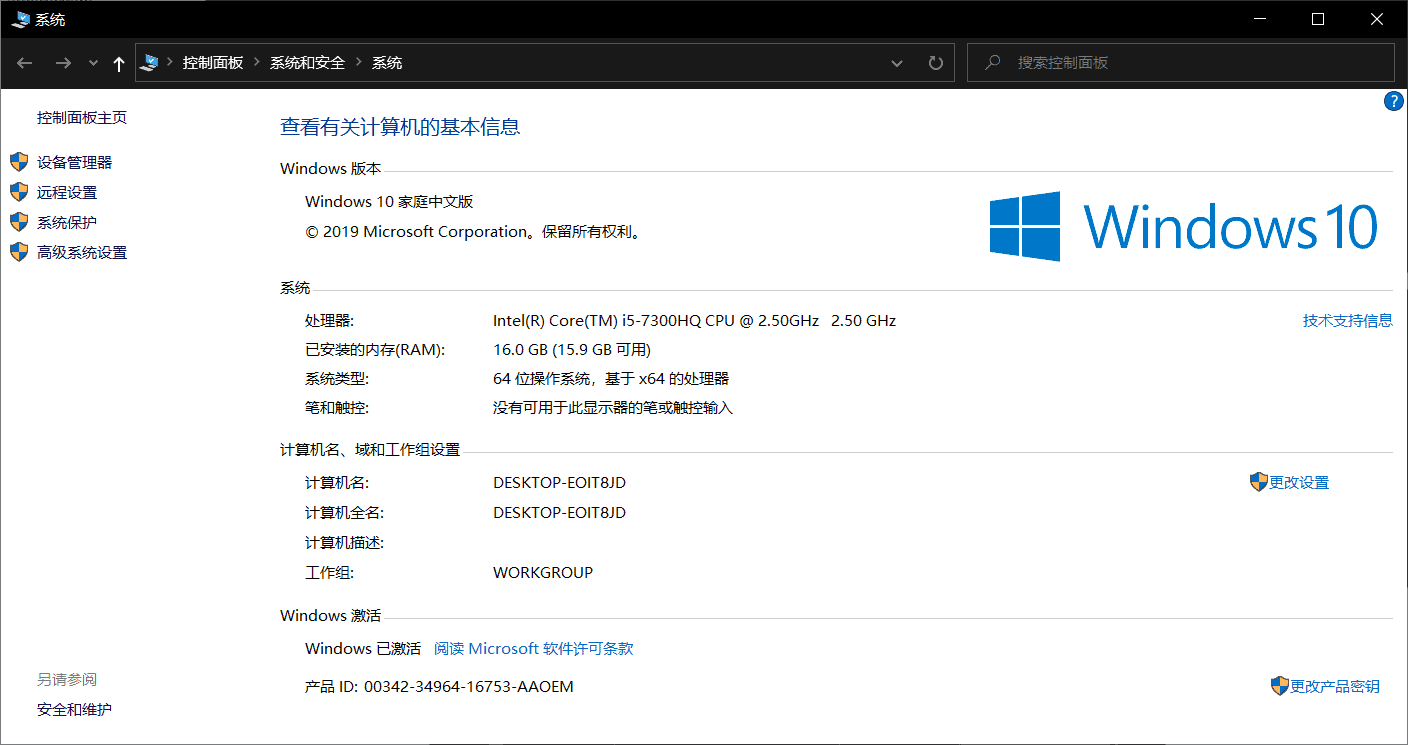Click 没有可用于此显示器的笔或触控输入 text
The width and height of the screenshot is (1408, 745).
613,408
